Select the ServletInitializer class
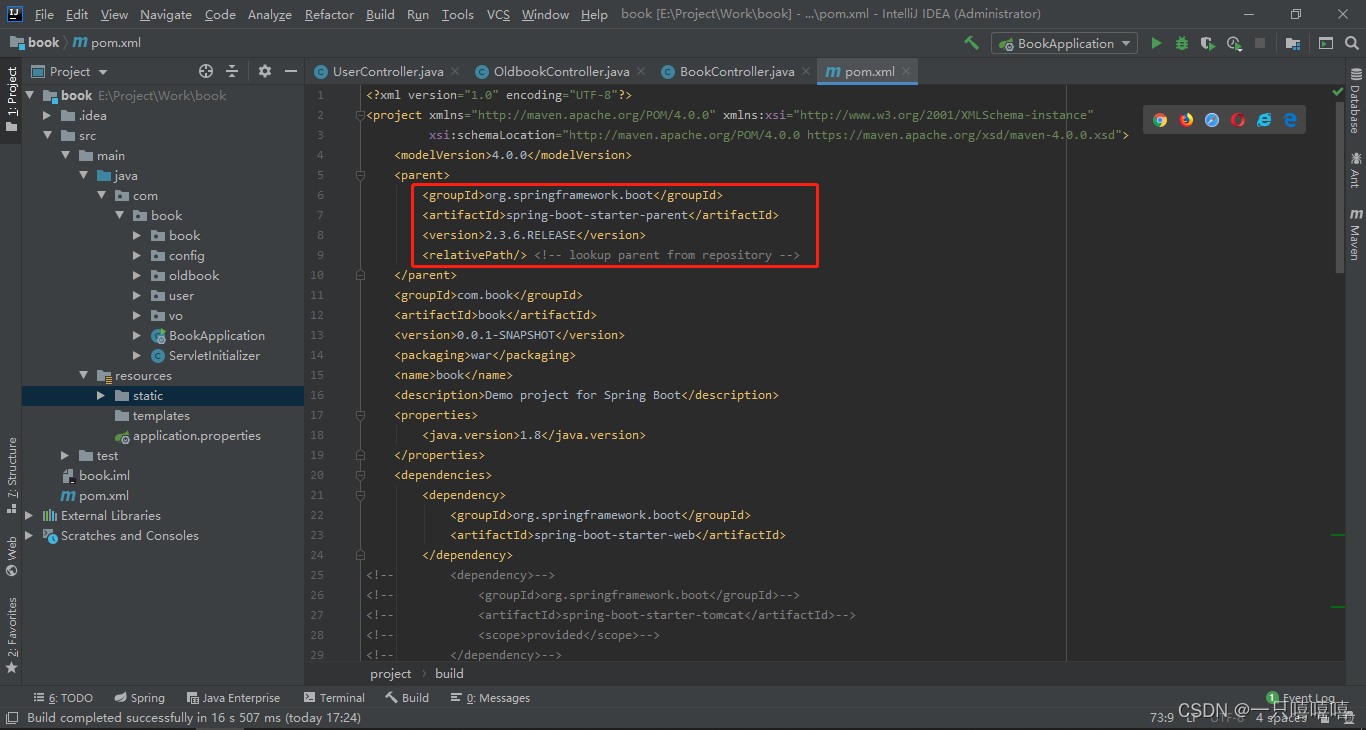The height and width of the screenshot is (730, 1366). [214, 356]
